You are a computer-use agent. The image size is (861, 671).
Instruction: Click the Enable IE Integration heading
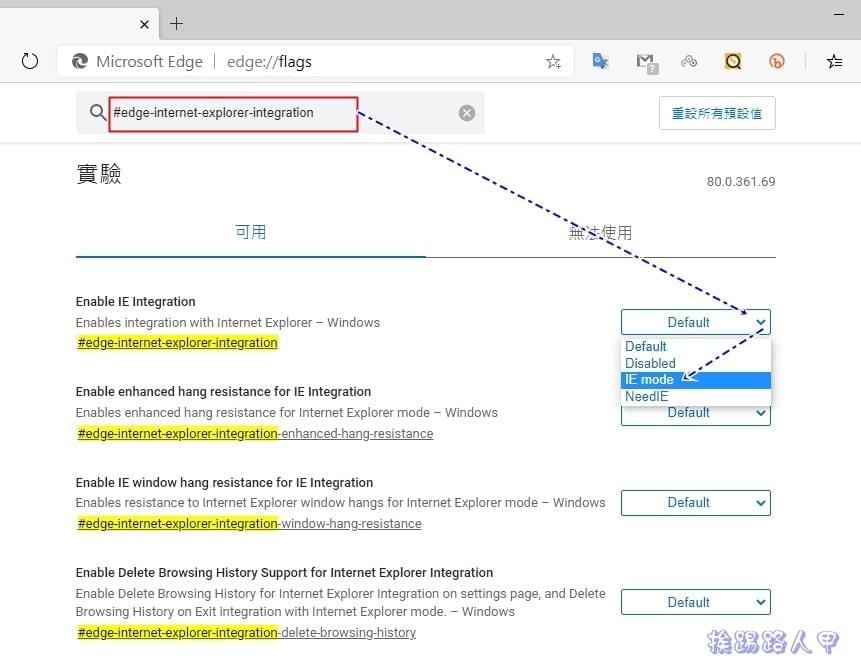[x=136, y=301]
